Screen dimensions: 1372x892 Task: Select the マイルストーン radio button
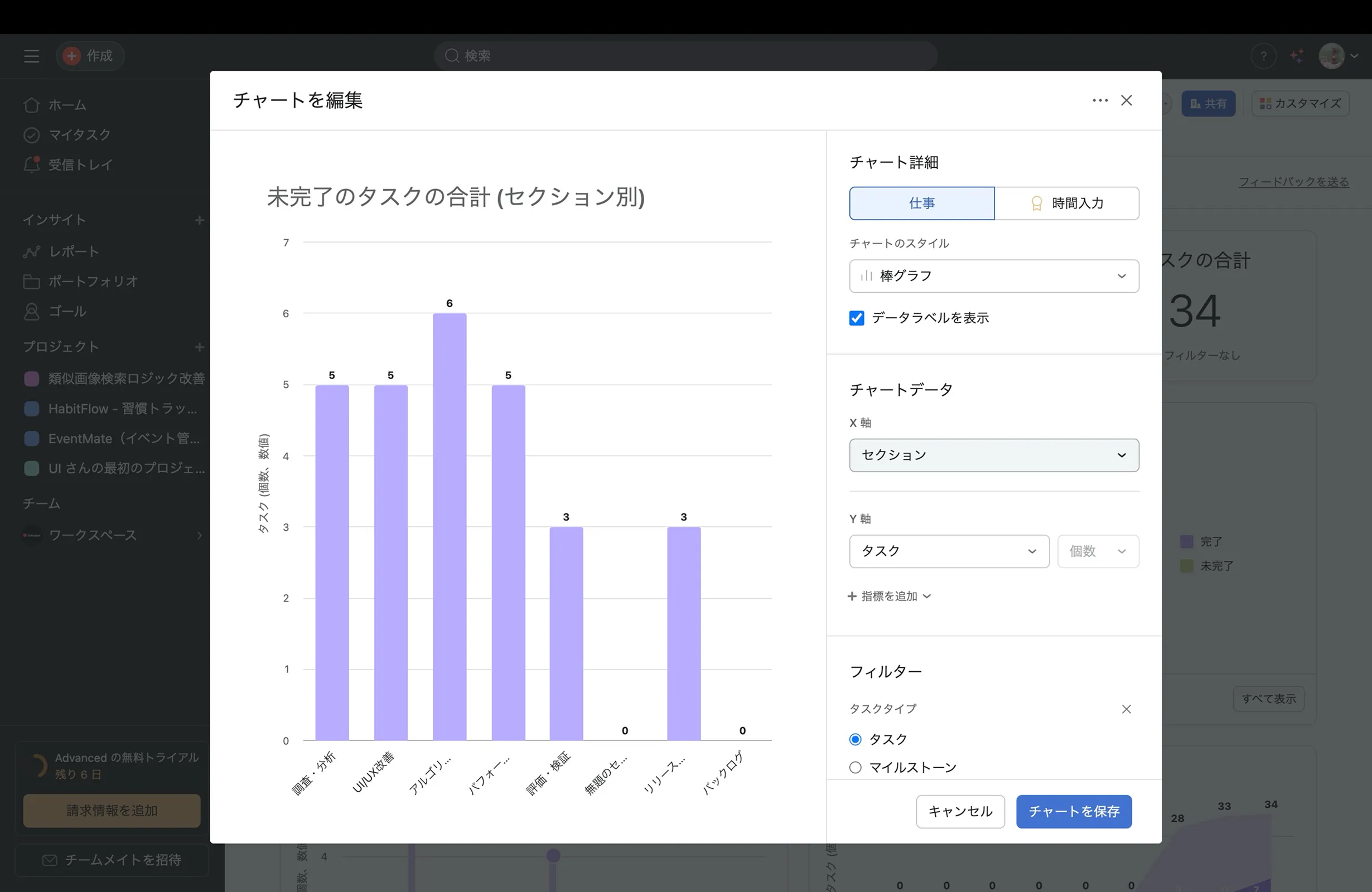(856, 768)
